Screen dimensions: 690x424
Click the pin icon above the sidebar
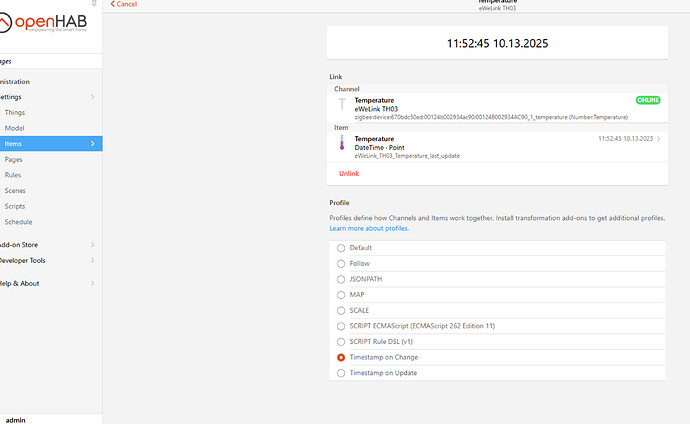(95, 5)
